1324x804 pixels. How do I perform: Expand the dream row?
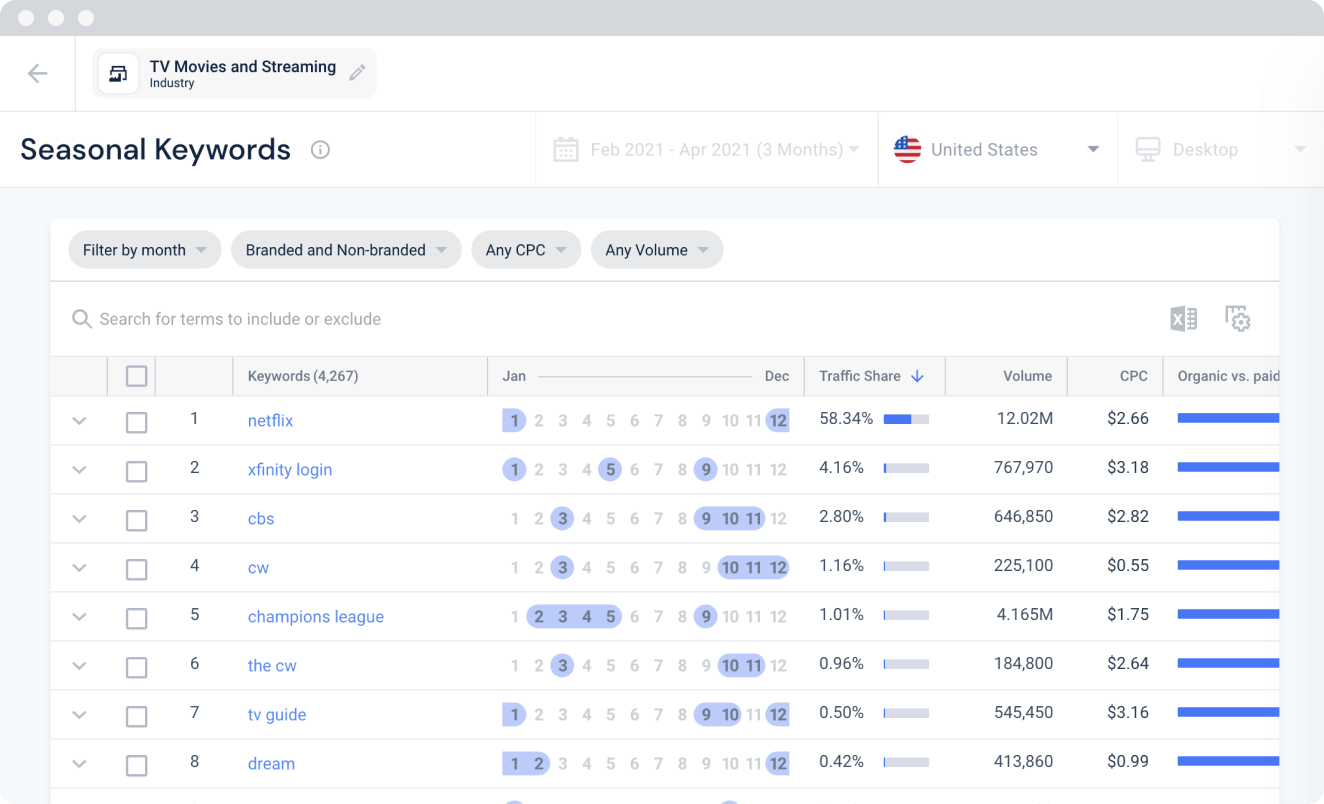tap(79, 764)
